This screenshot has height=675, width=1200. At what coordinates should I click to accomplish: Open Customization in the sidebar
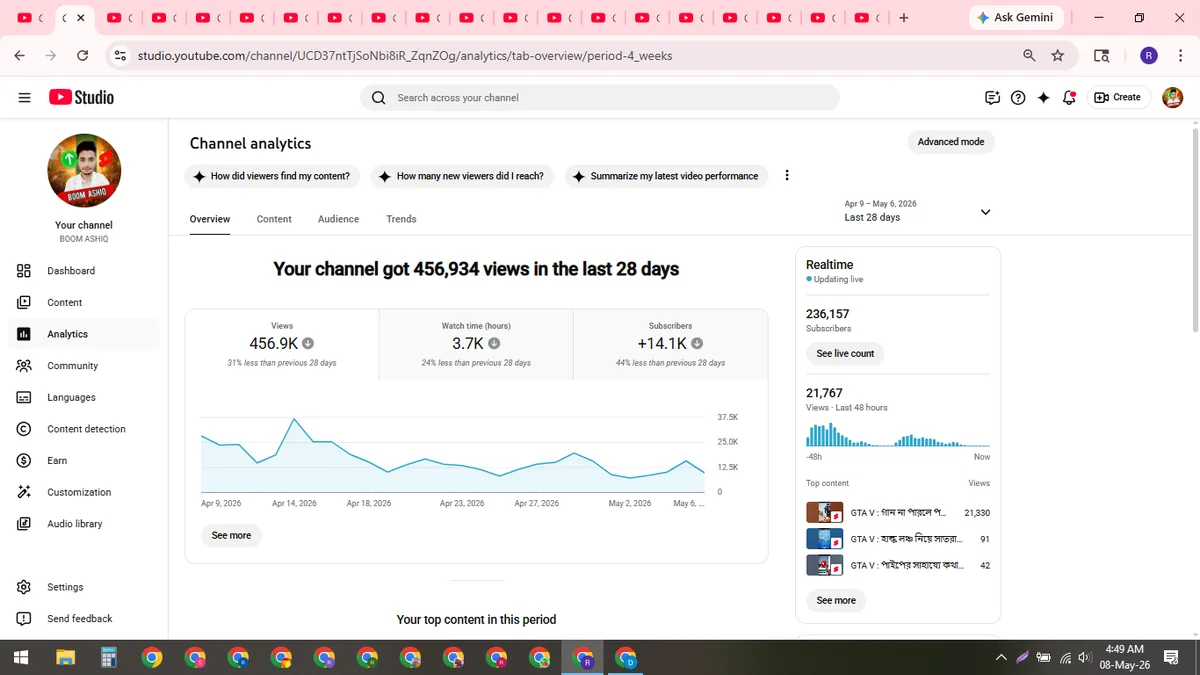point(84,492)
